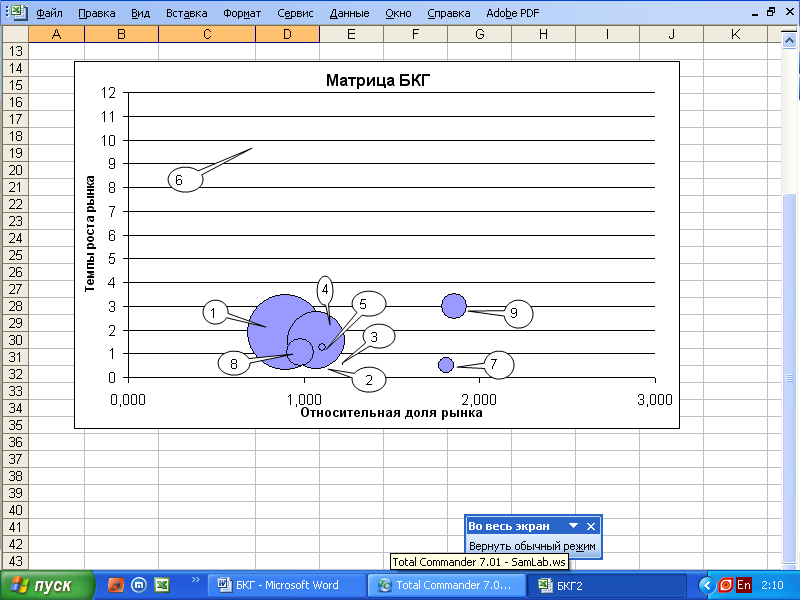The width and height of the screenshot is (800, 600).
Task: Open the Формат menu
Action: 242,13
